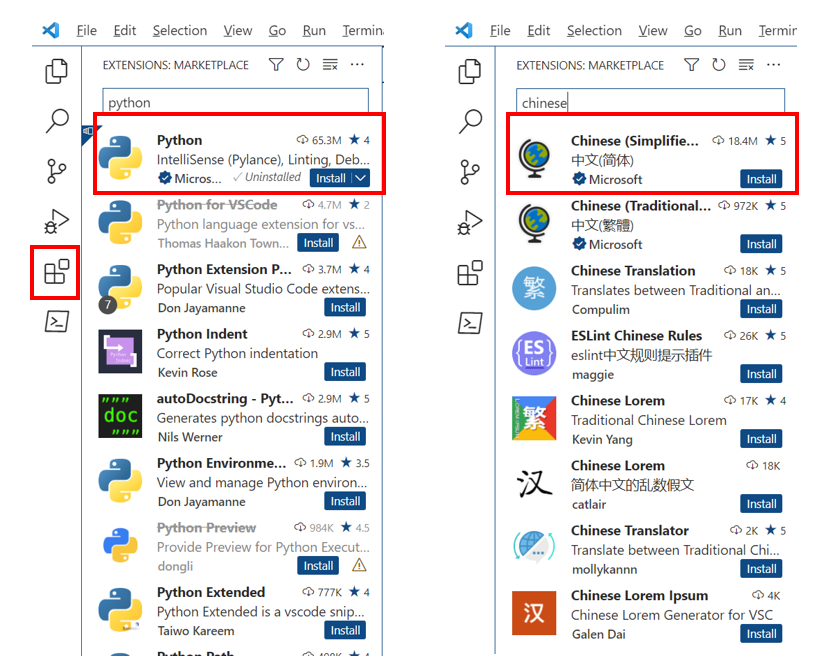This screenshot has width=840, height=671.
Task: Select Chinese Lorem Ipsum extension title
Action: click(x=639, y=595)
